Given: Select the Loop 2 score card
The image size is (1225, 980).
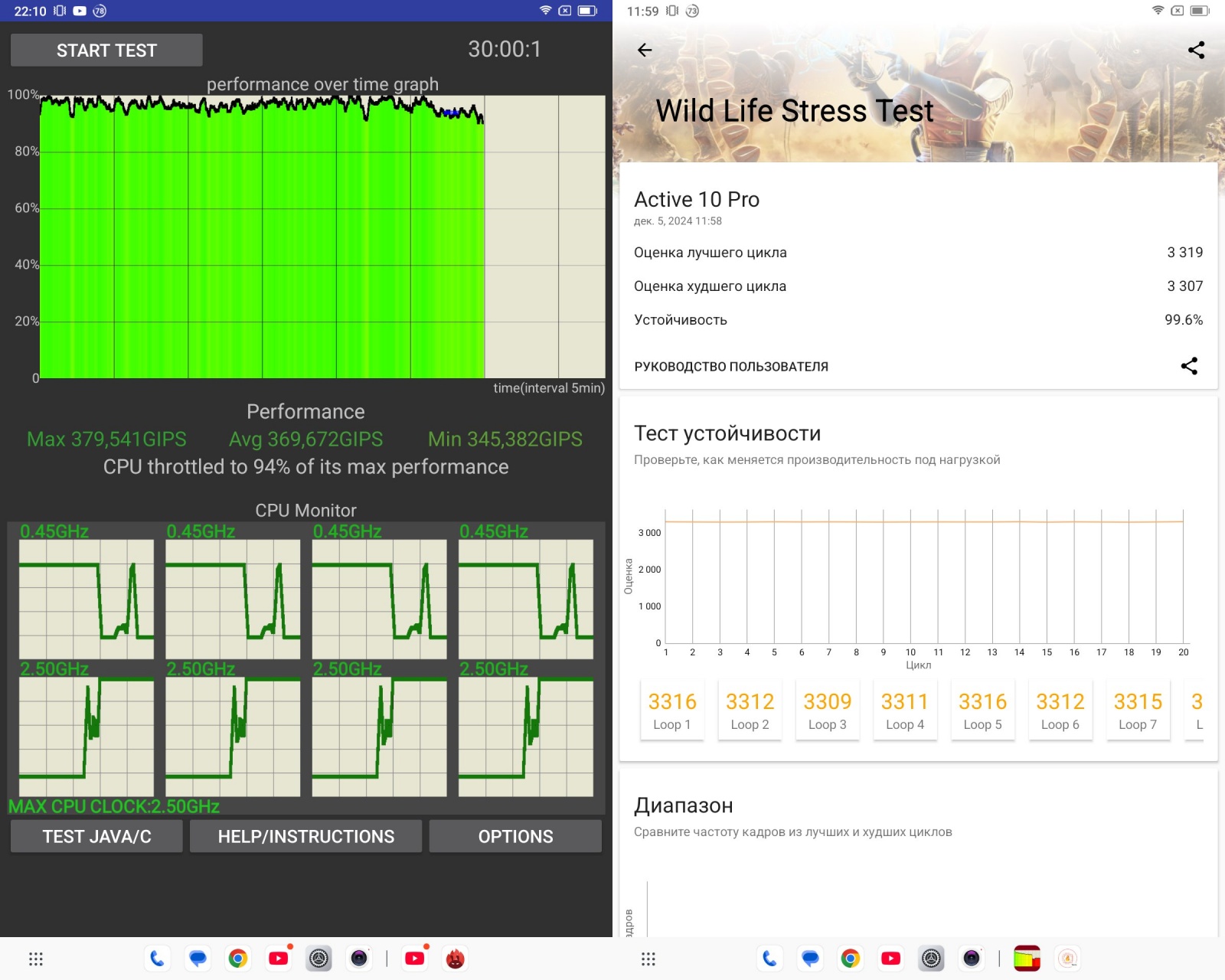Looking at the screenshot, I should (x=750, y=710).
